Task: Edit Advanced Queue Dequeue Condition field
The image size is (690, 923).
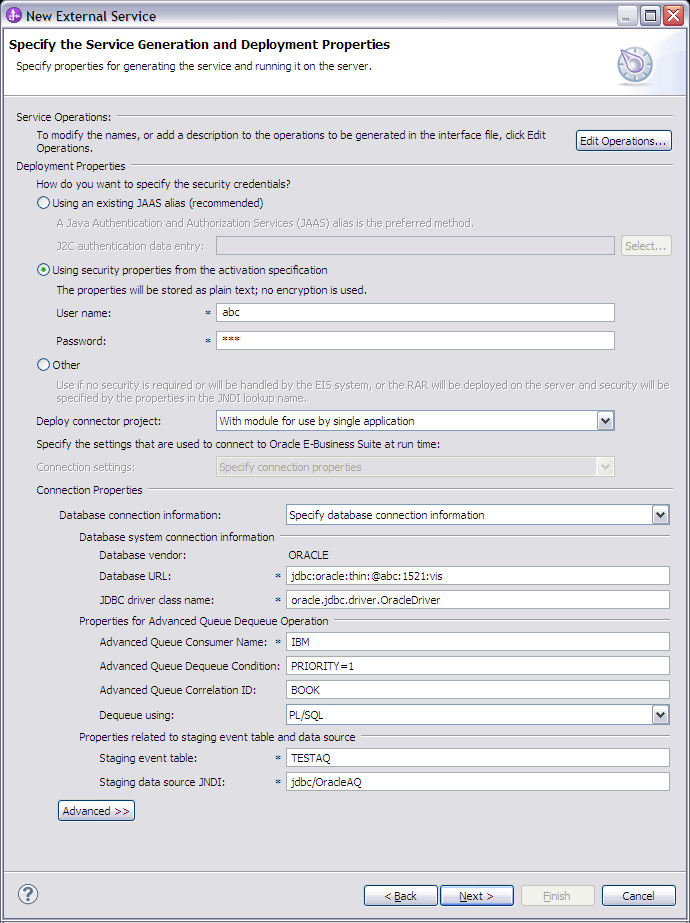Action: (477, 666)
